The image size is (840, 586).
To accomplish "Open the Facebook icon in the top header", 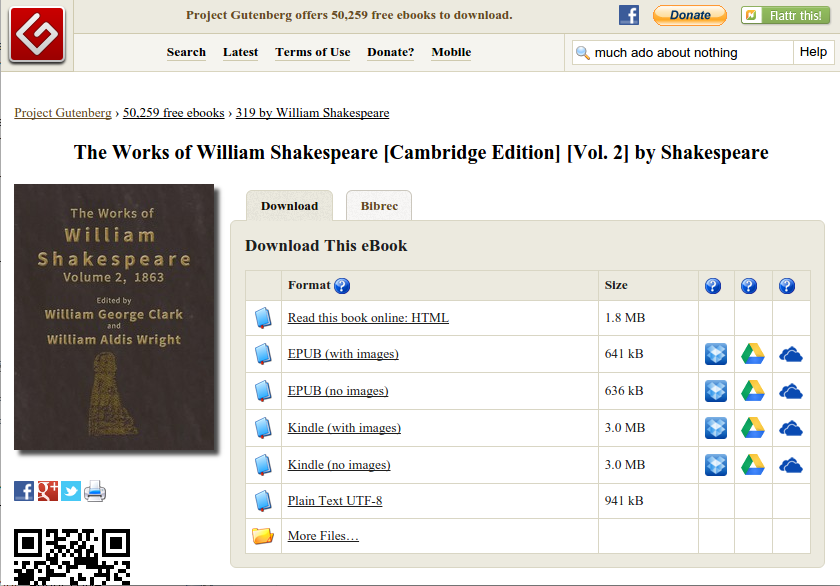I will (x=629, y=15).
